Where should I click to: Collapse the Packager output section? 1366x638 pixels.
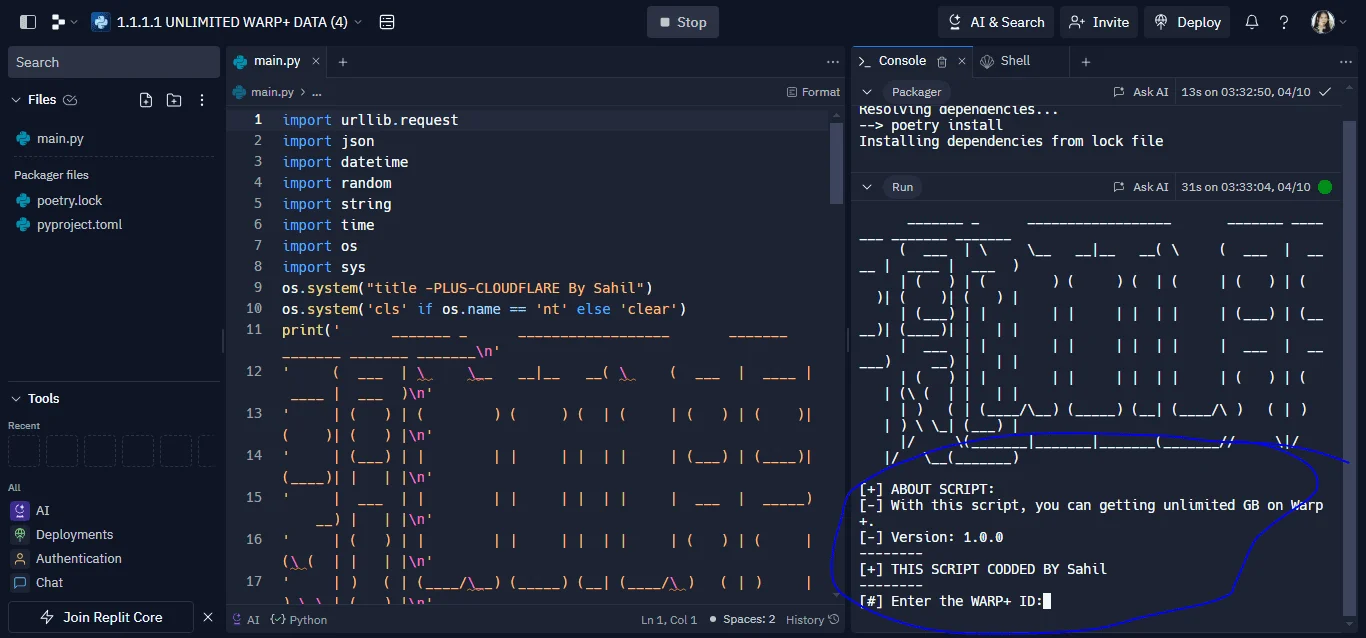867,92
